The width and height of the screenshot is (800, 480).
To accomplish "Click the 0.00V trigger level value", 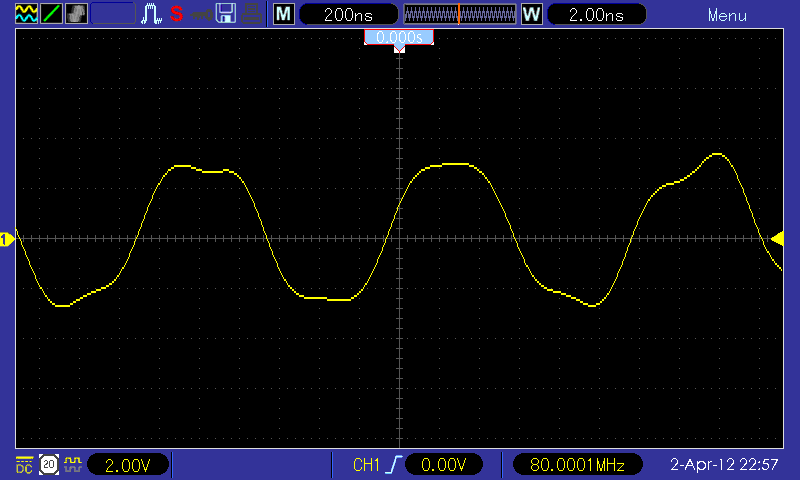I will pos(443,465).
